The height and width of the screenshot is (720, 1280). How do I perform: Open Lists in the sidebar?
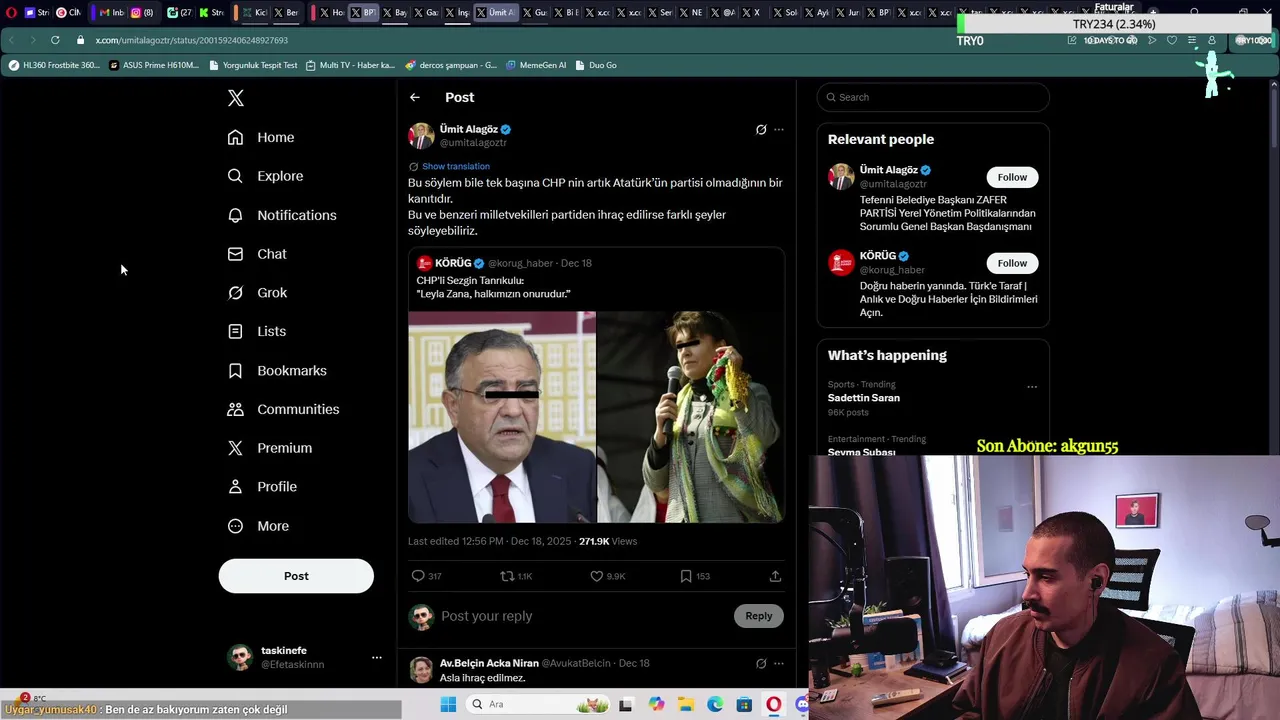[257, 331]
